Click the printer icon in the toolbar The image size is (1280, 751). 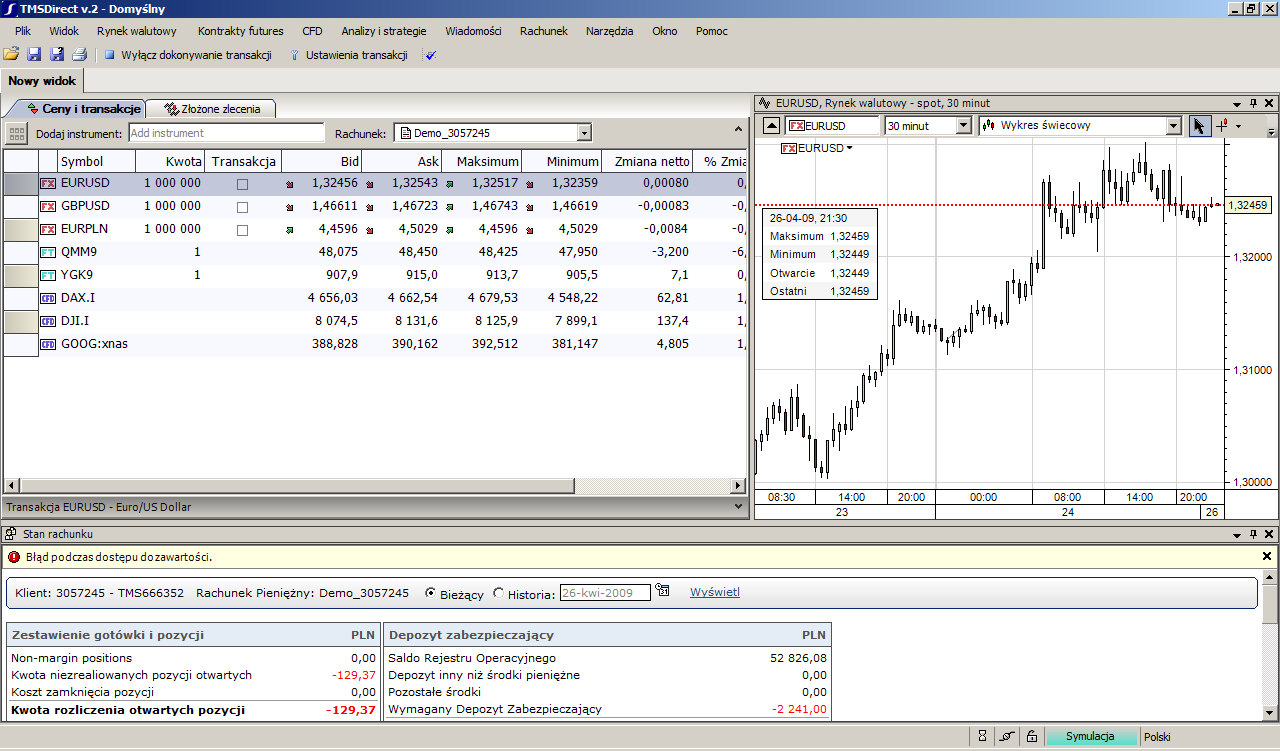click(80, 55)
